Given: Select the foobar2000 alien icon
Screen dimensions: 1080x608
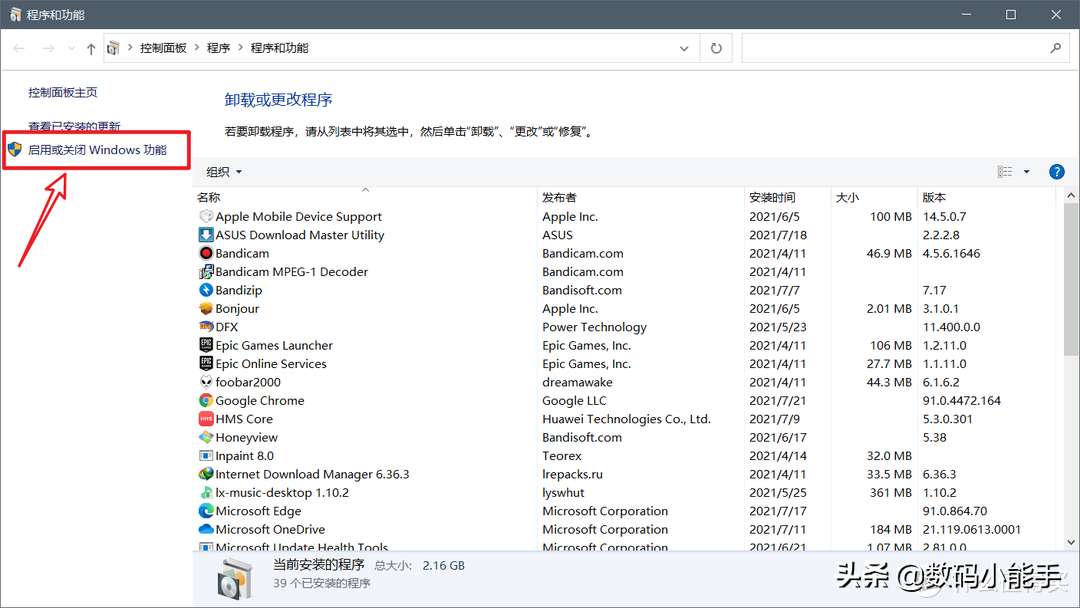Looking at the screenshot, I should pos(206,382).
